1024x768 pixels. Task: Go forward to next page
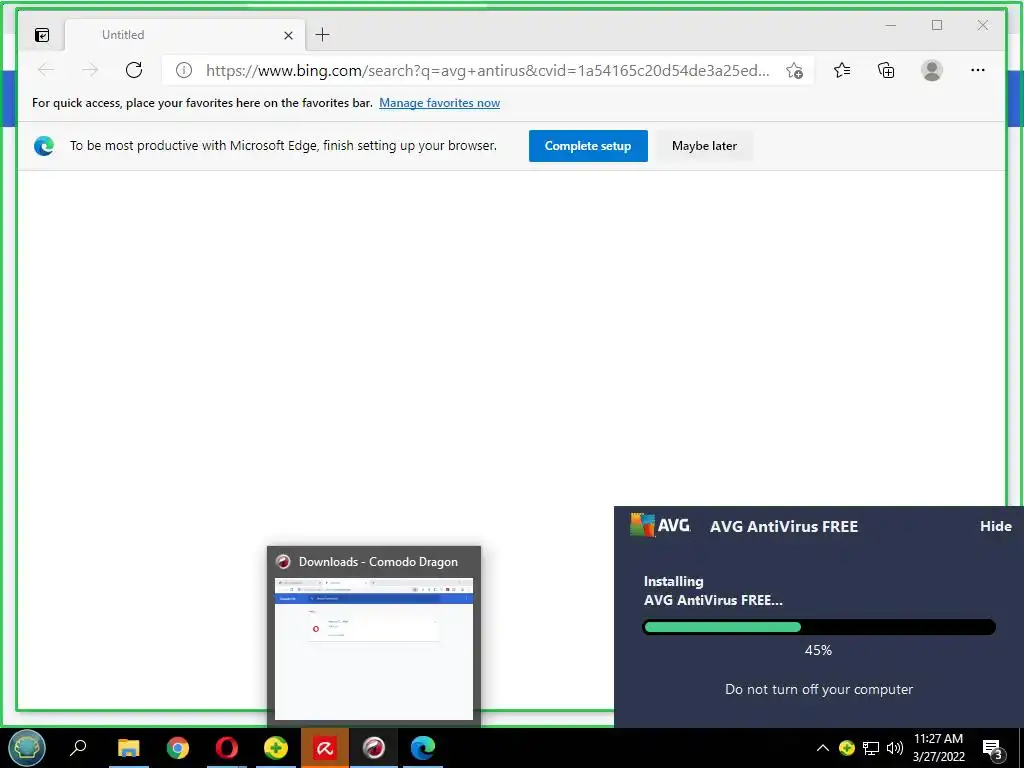tap(90, 70)
